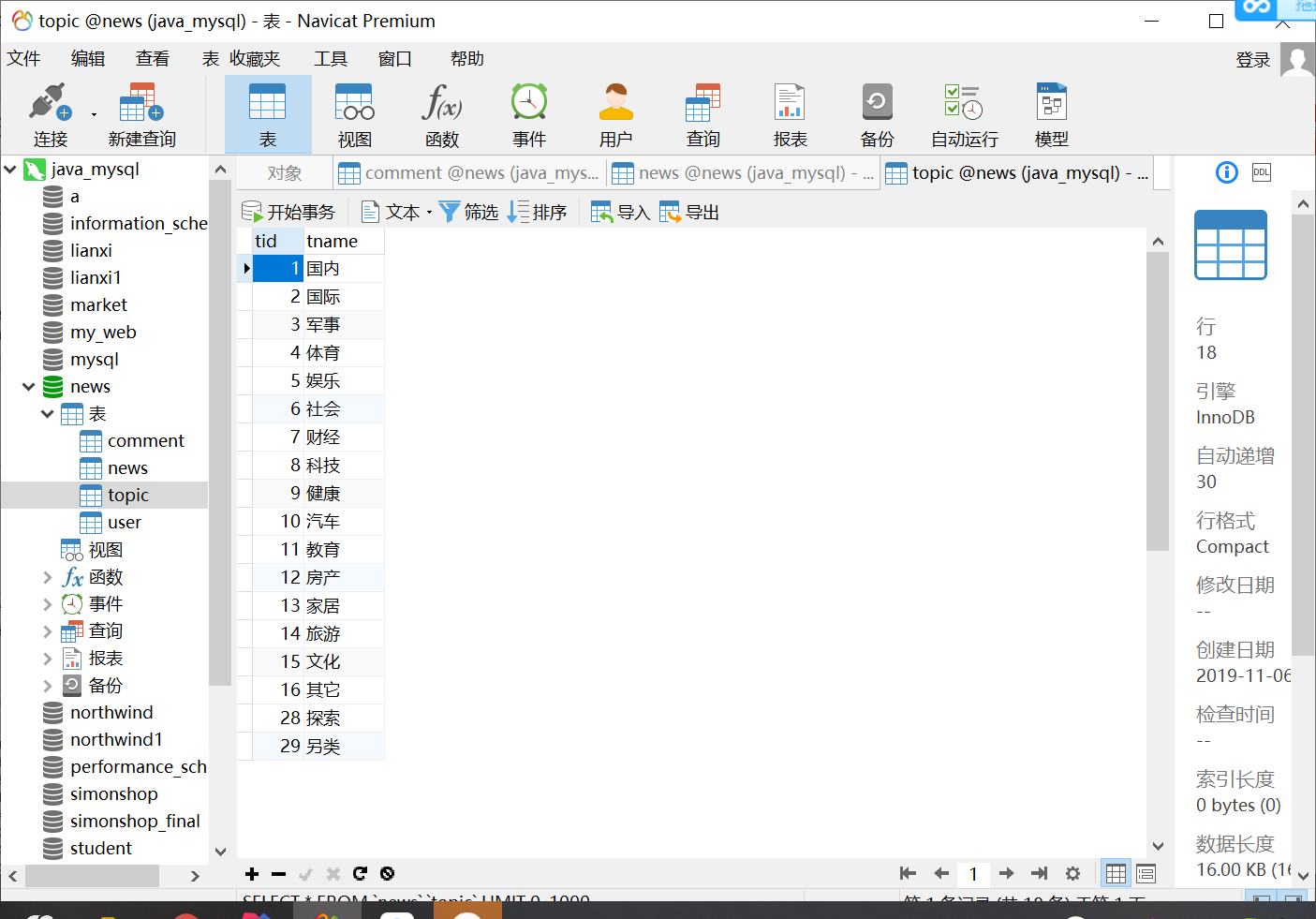The width and height of the screenshot is (1316, 919).
Task: Click the page number input field
Action: pos(974,873)
